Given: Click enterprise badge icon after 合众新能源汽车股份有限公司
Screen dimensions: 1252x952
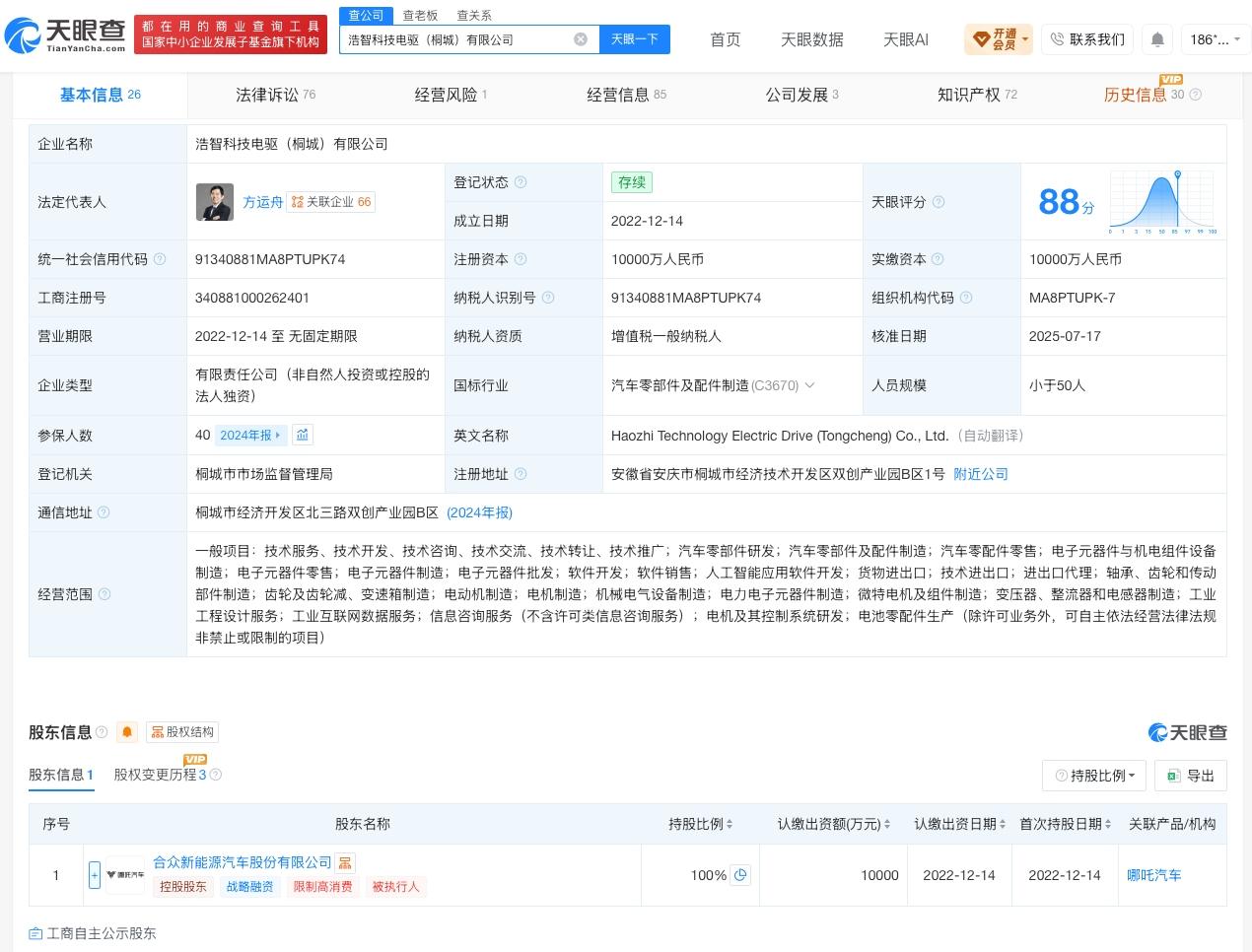Looking at the screenshot, I should pos(345,862).
